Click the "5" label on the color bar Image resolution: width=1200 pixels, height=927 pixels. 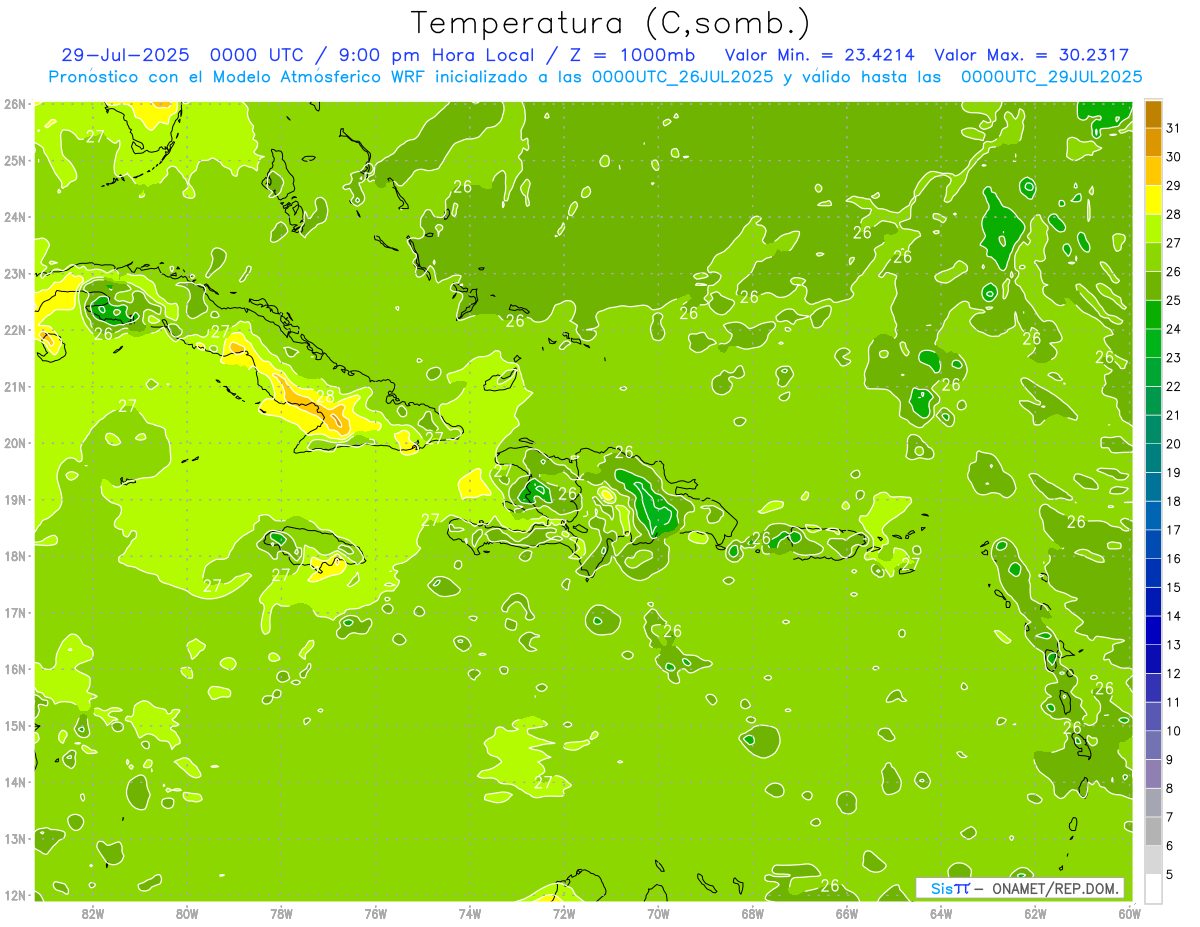1170,874
